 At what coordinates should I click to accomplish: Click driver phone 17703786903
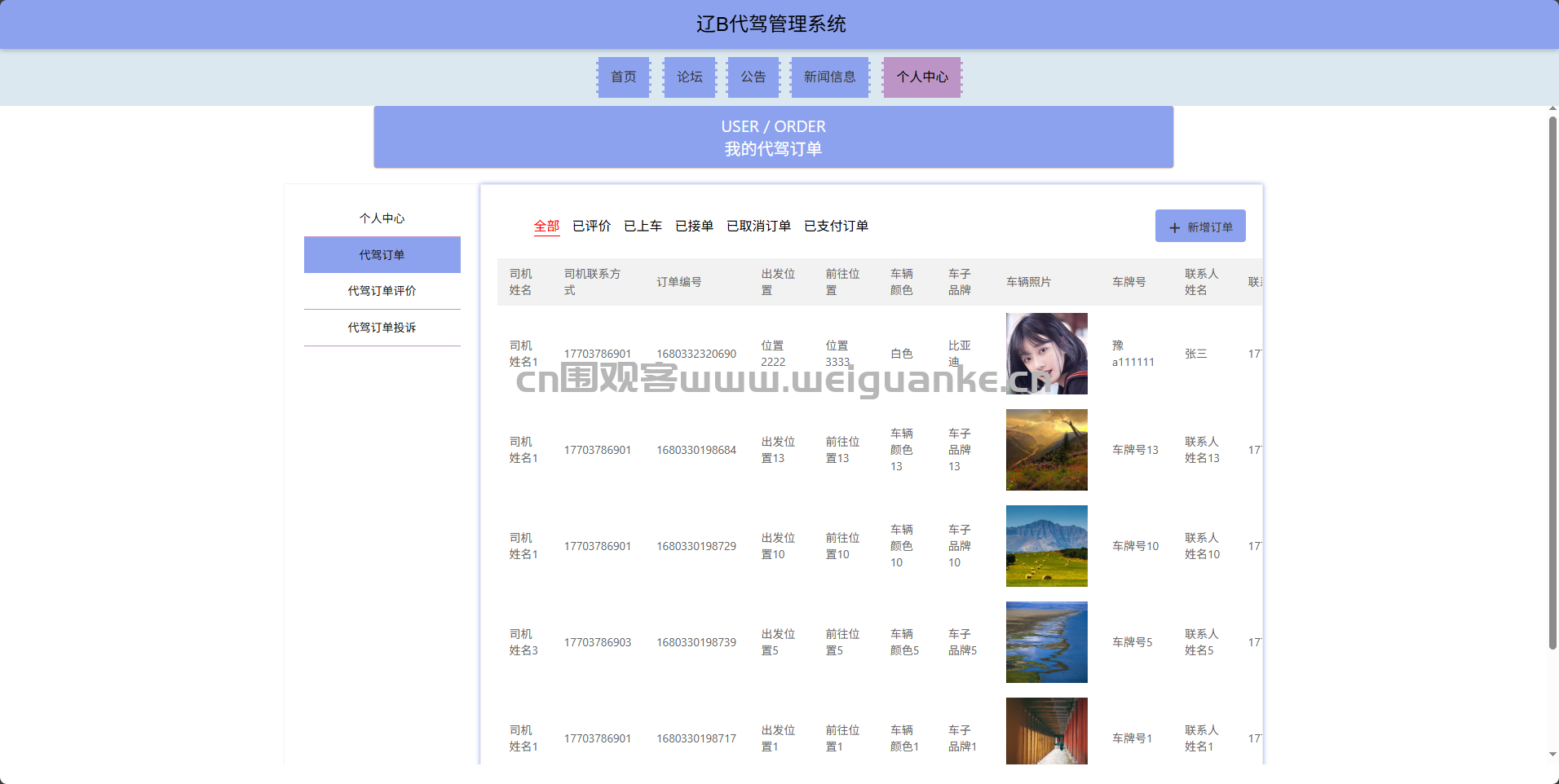(598, 642)
